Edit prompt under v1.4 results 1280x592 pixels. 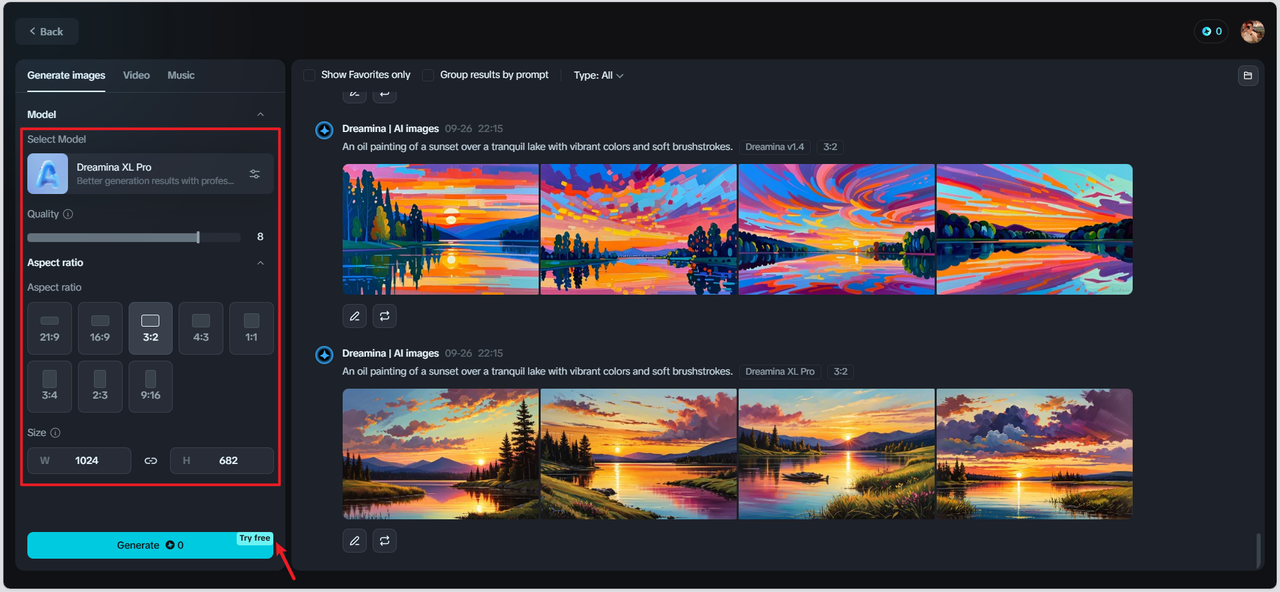[x=354, y=316]
